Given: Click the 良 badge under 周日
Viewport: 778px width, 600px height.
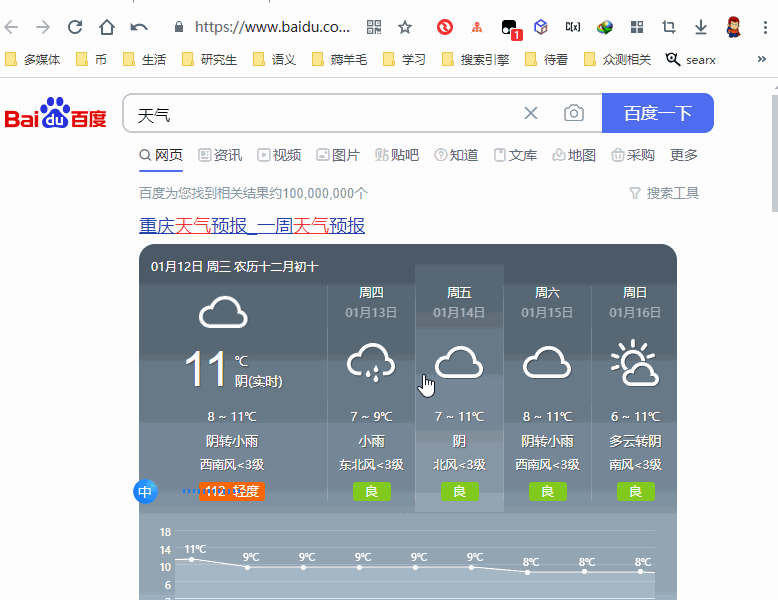Looking at the screenshot, I should [636, 491].
